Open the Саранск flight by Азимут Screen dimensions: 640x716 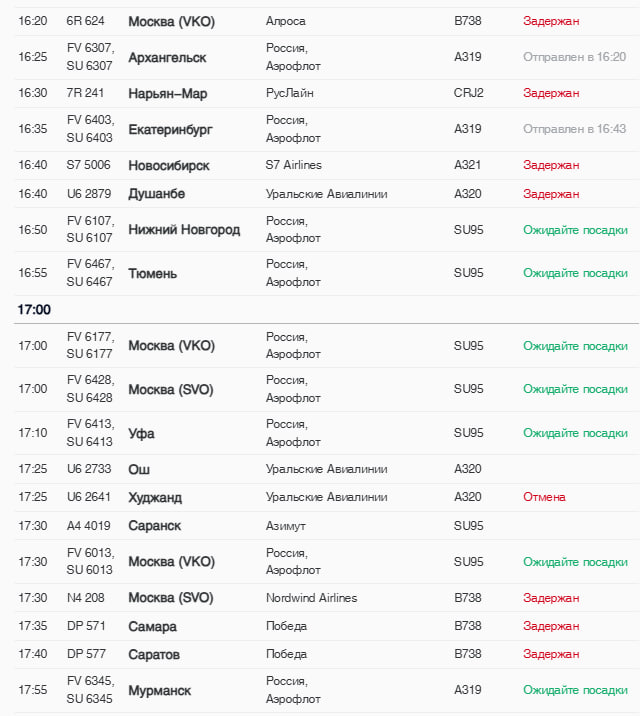point(154,525)
